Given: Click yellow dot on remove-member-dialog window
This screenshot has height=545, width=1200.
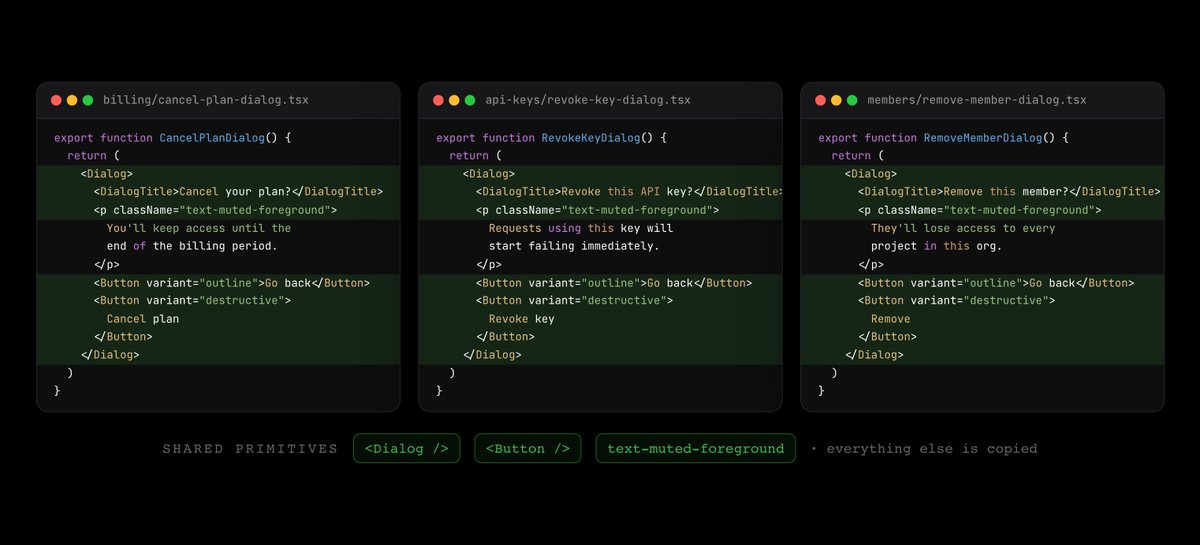Looking at the screenshot, I should click(x=836, y=100).
